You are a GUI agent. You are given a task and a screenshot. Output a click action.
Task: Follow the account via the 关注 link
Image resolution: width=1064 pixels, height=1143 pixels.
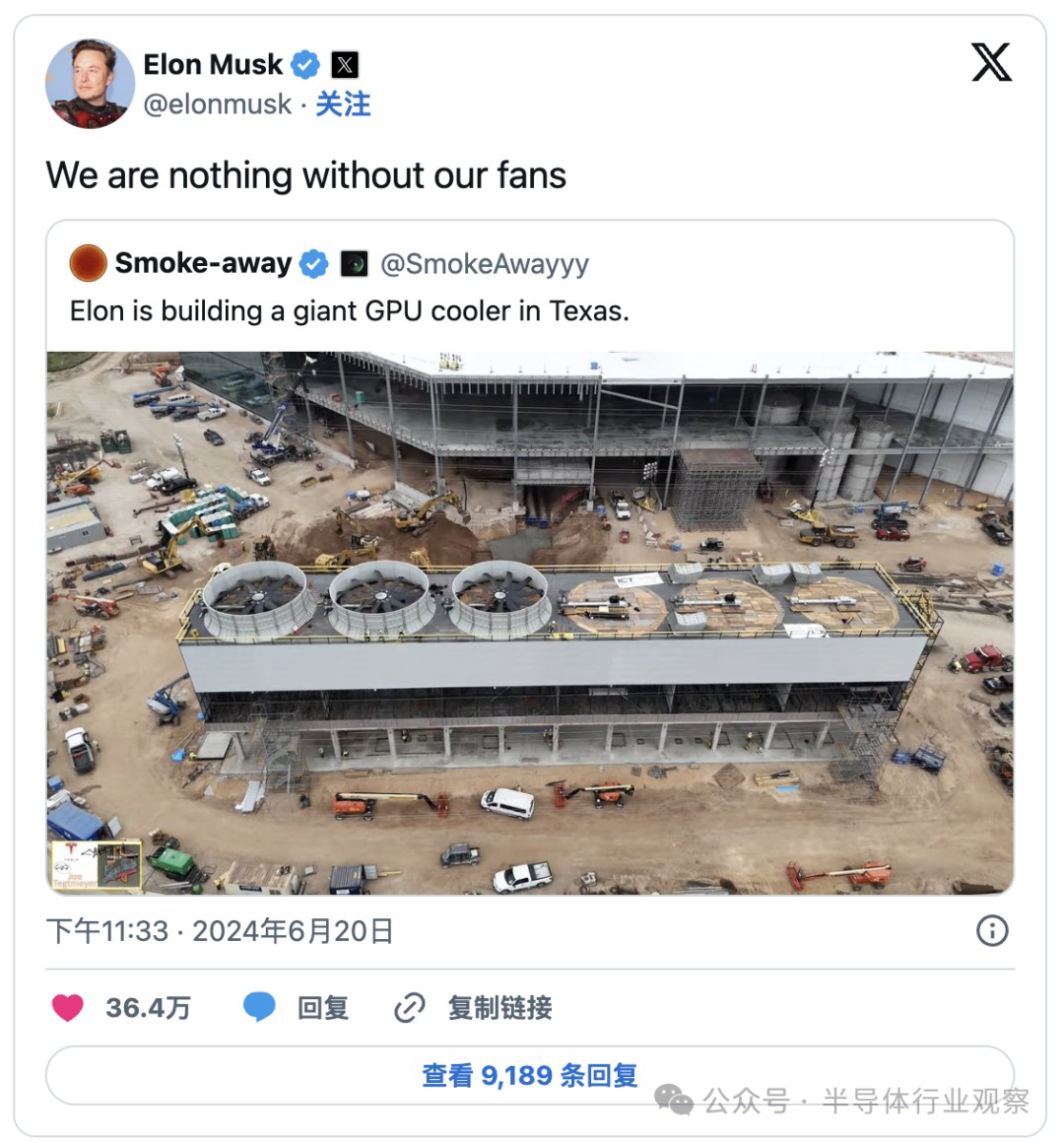tap(343, 103)
